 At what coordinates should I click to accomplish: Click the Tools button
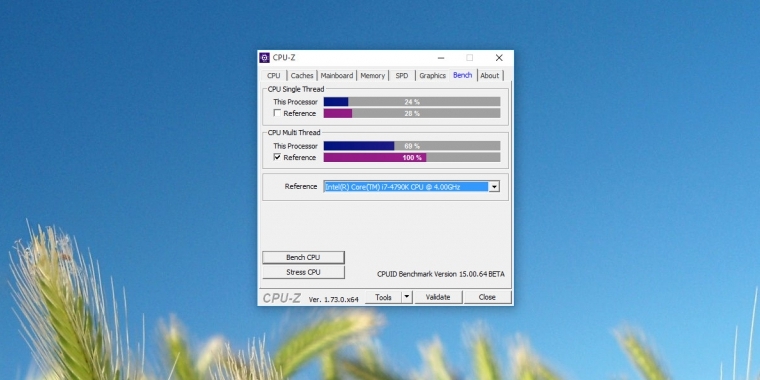(x=383, y=298)
